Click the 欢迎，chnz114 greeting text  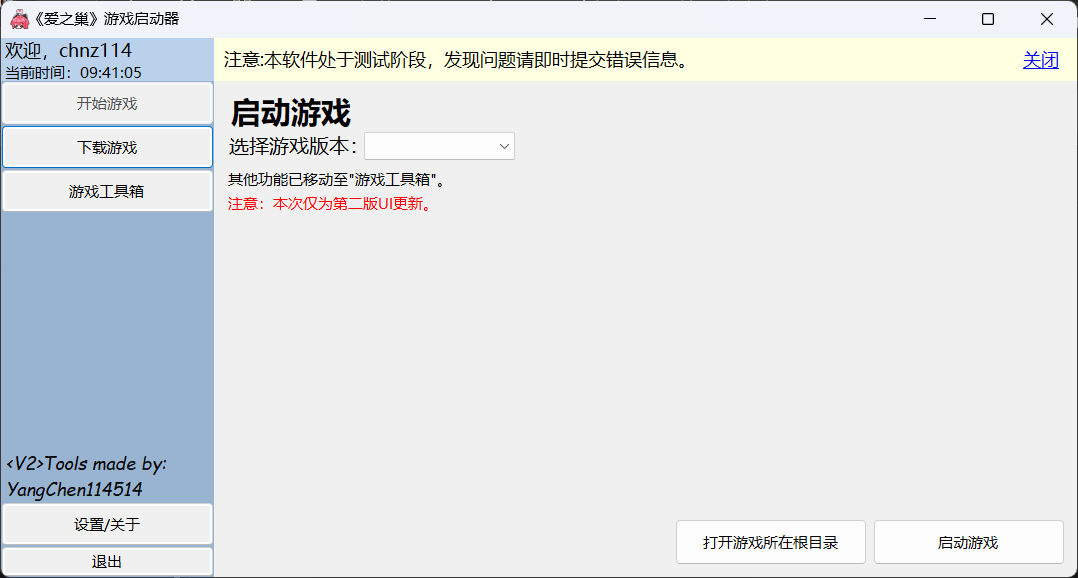pos(69,50)
